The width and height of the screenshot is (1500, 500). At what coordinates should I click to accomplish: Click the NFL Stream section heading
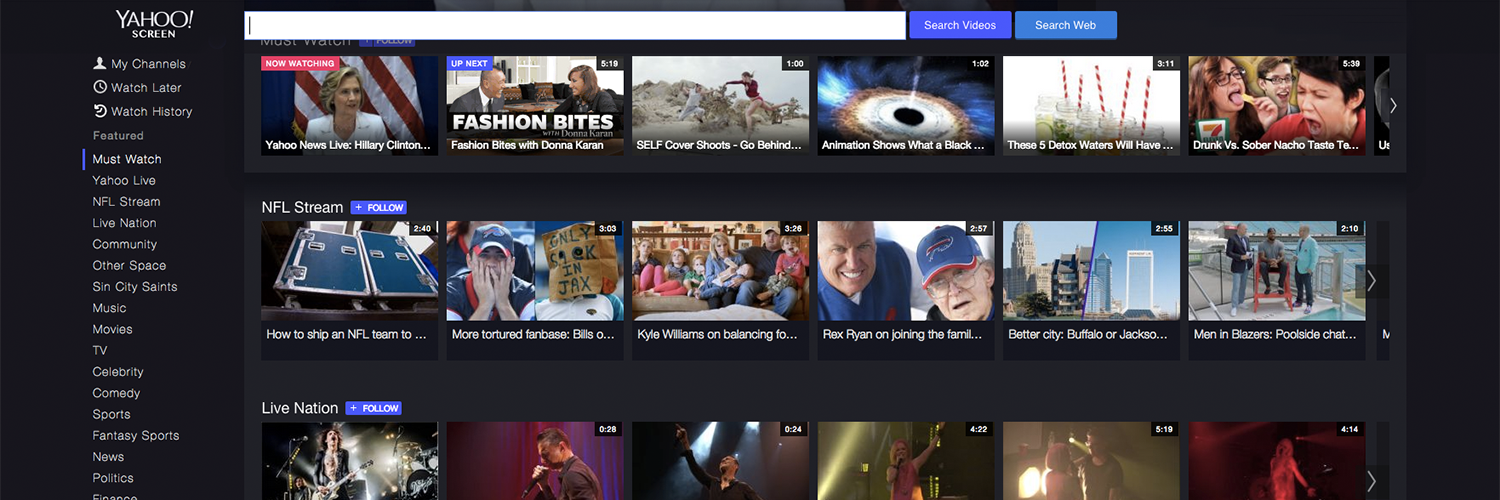[302, 207]
